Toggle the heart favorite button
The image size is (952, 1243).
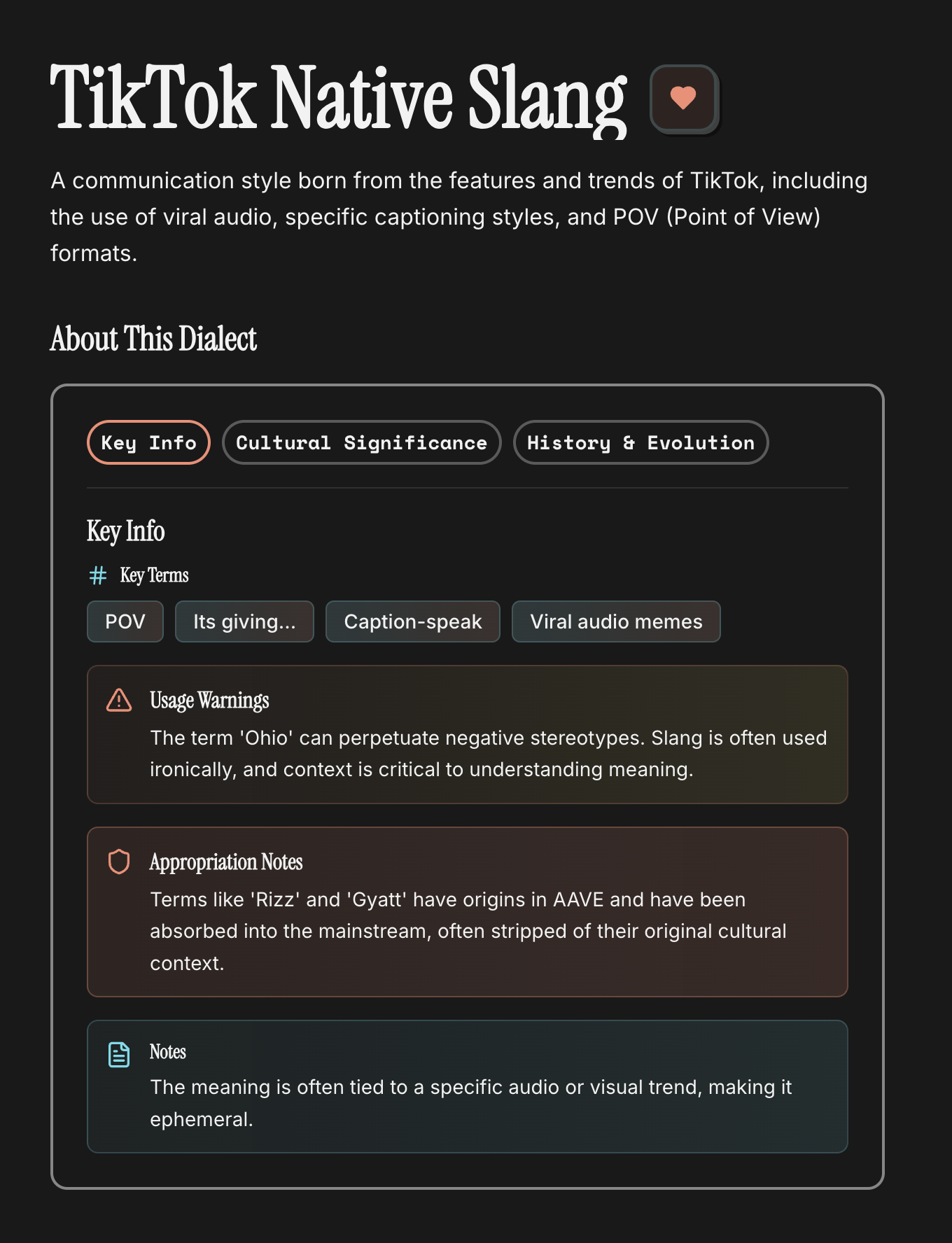tap(683, 98)
